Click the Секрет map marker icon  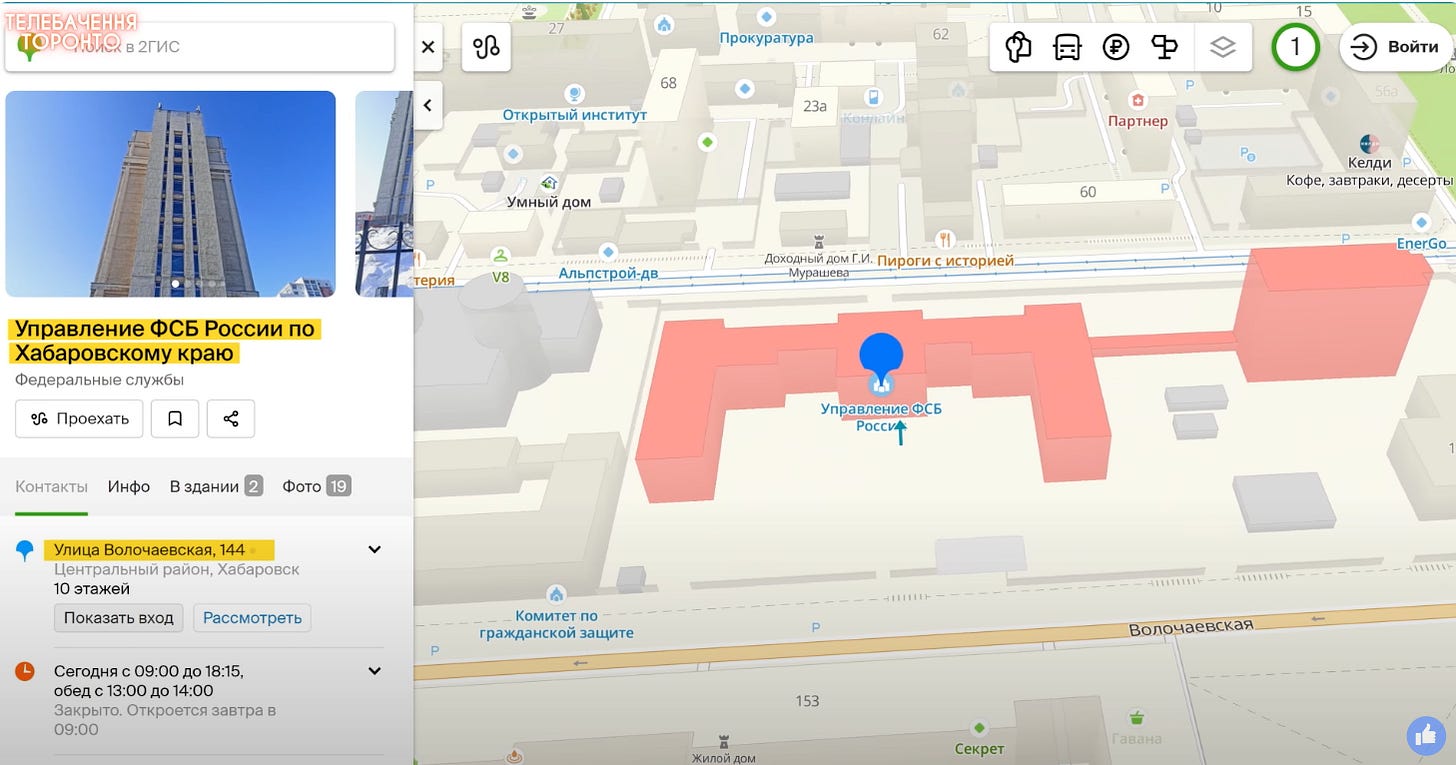point(979,728)
